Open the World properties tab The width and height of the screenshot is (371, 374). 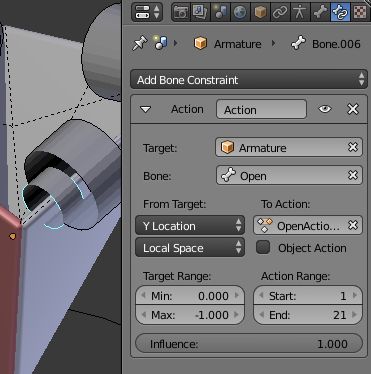[x=240, y=12]
